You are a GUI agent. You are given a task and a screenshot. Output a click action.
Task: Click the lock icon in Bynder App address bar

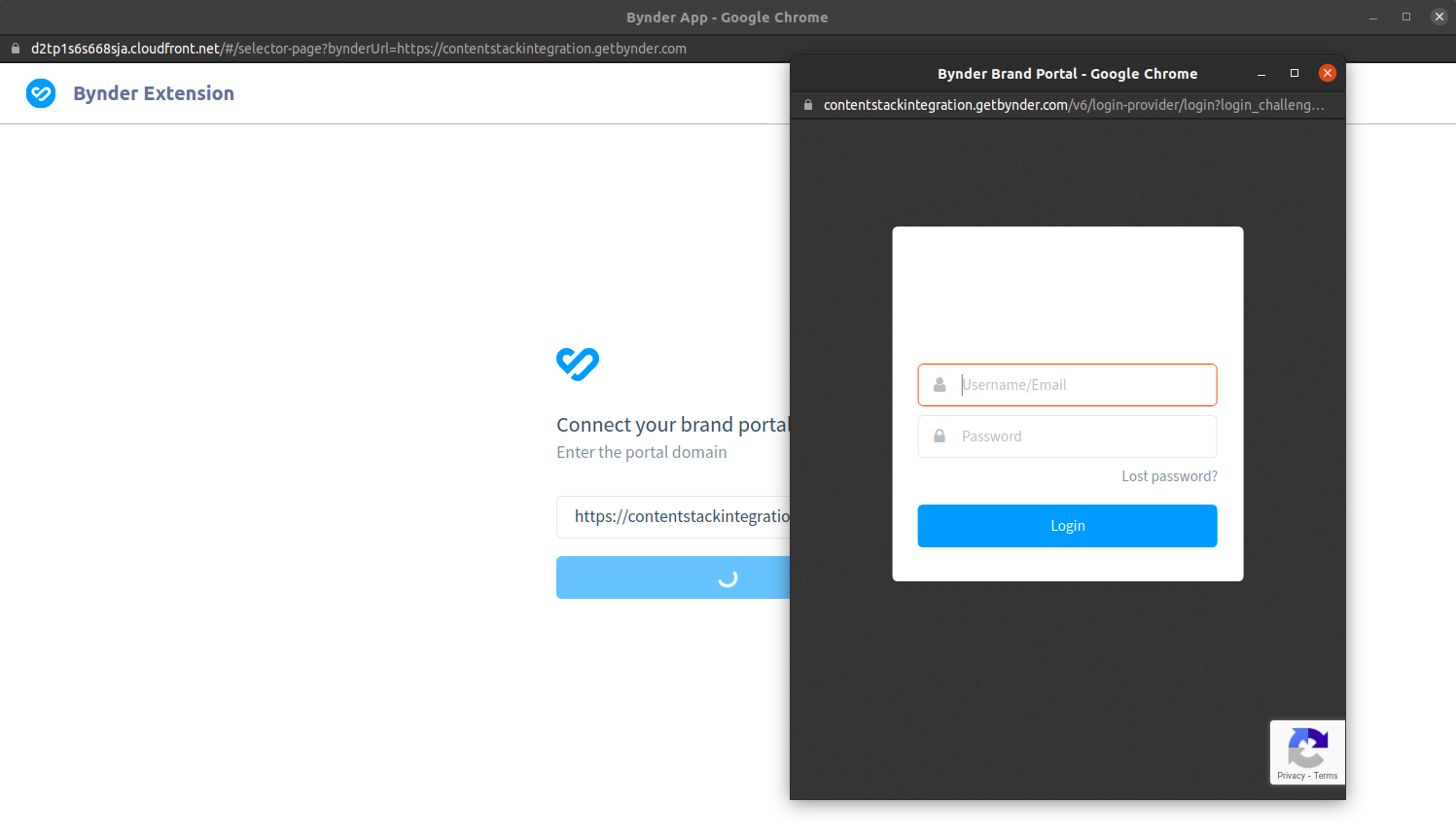point(16,49)
